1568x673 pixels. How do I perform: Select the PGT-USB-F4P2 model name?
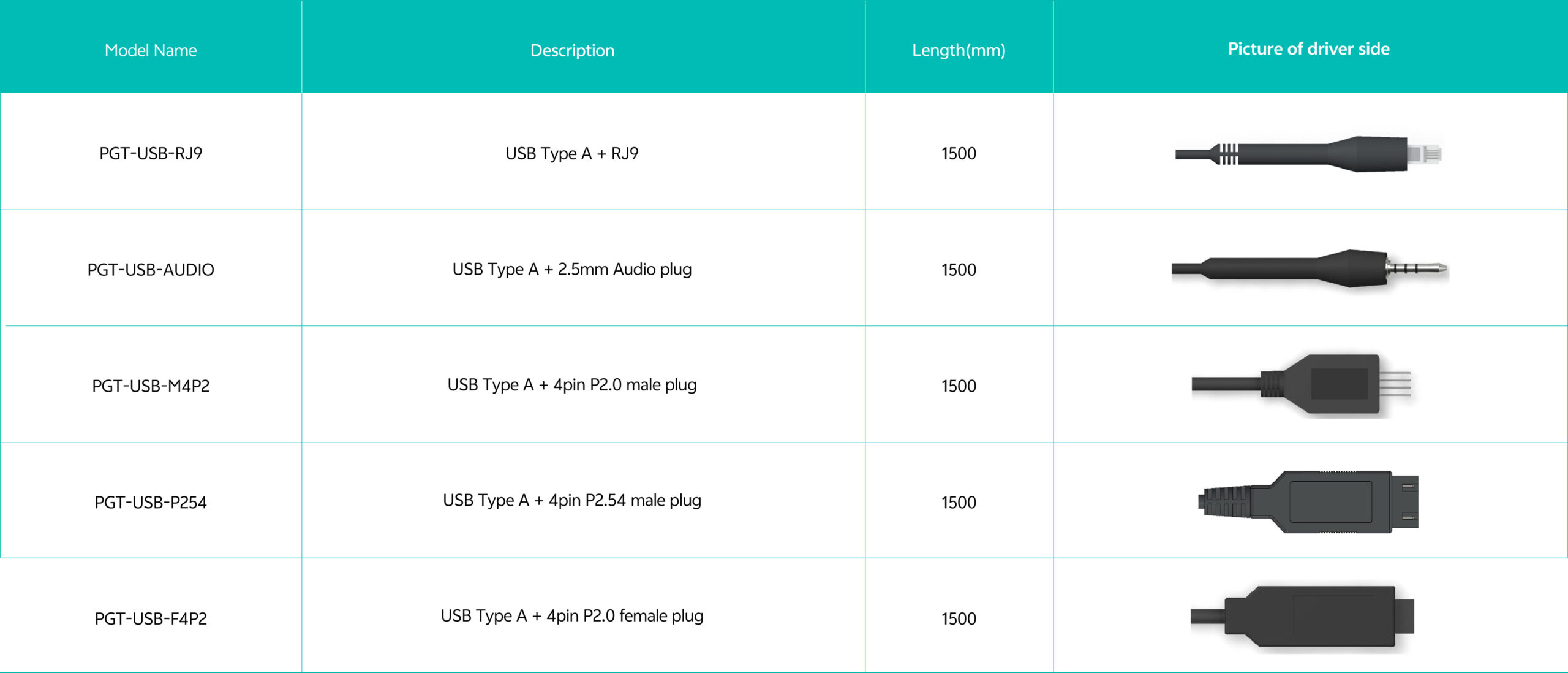coord(151,618)
